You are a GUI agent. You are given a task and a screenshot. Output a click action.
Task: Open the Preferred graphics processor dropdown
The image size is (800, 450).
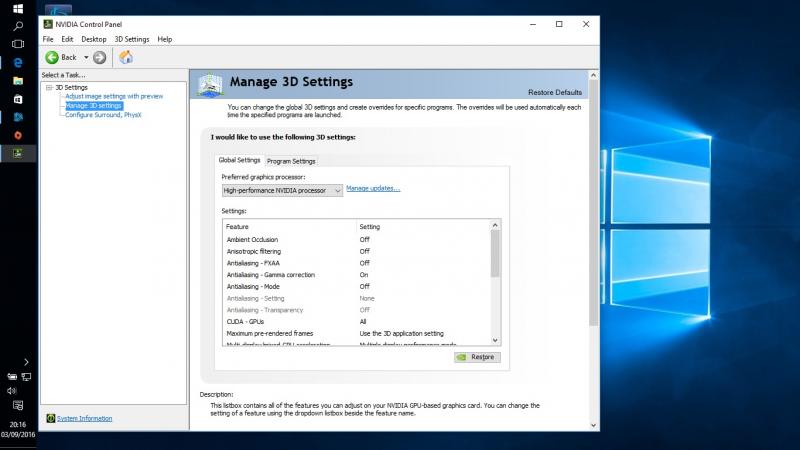pyautogui.click(x=282, y=190)
